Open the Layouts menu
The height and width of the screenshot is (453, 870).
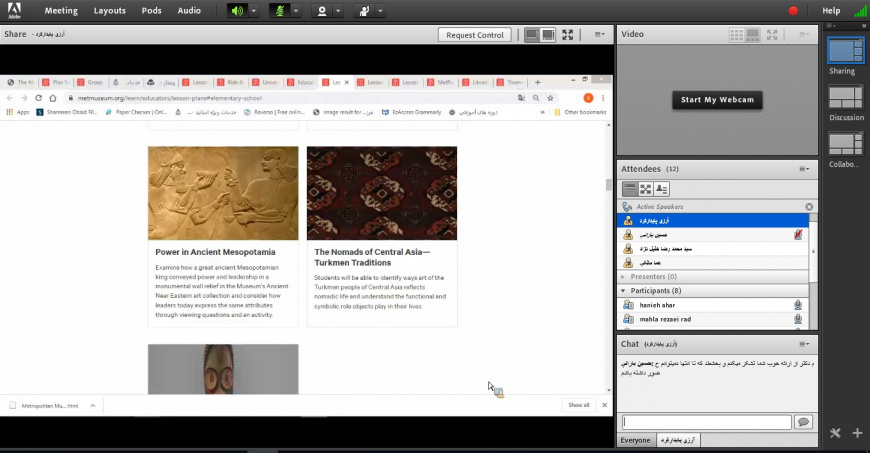(110, 11)
